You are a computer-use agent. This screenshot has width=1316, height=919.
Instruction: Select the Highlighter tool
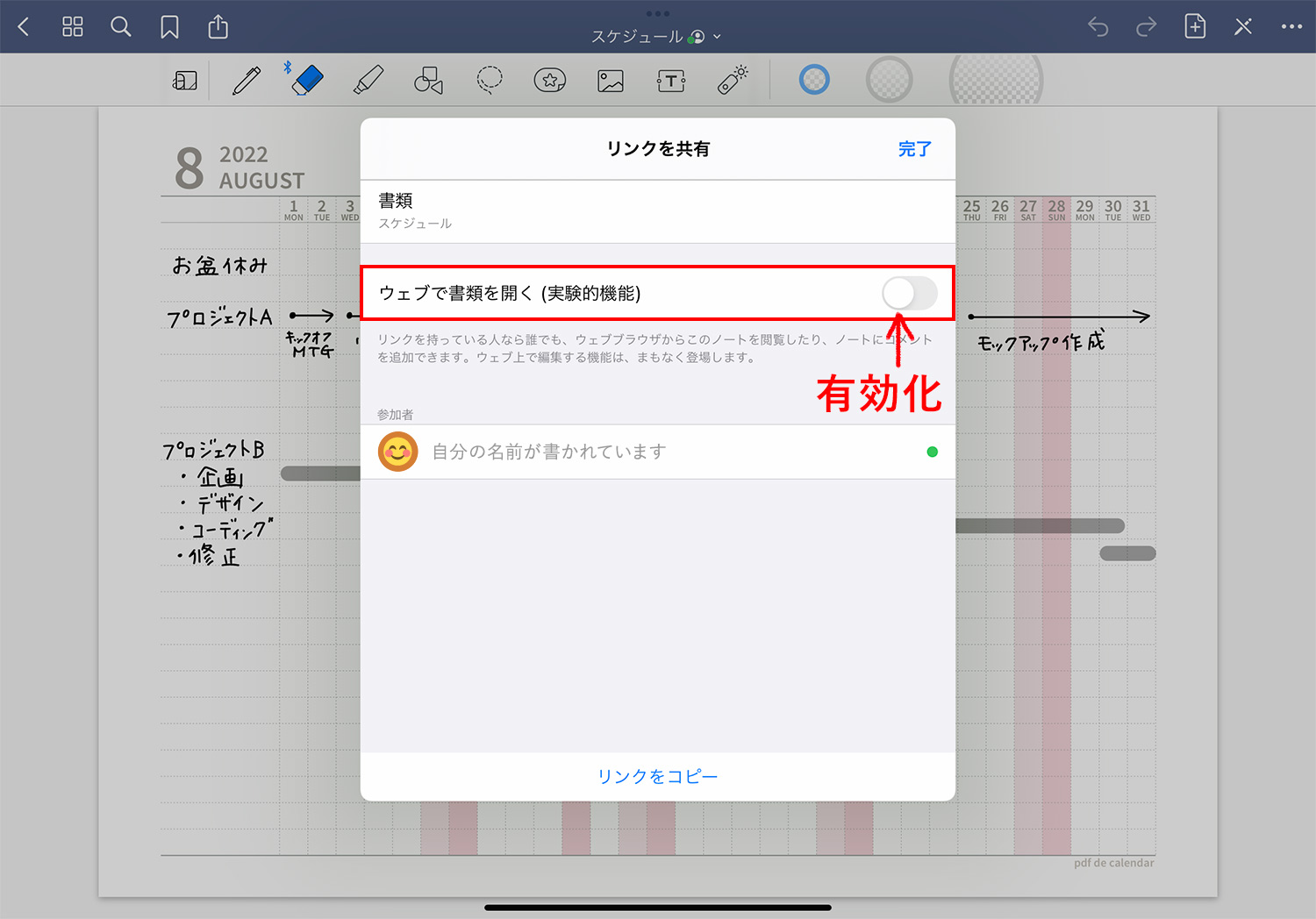[x=368, y=80]
